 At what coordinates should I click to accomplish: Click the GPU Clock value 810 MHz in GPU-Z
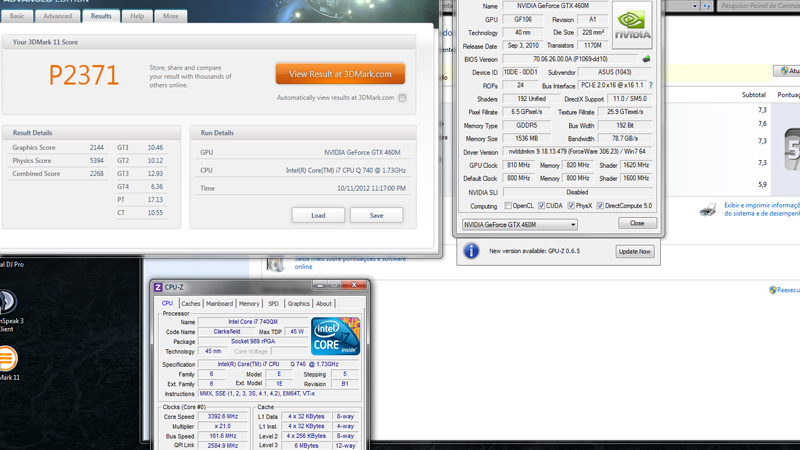(x=519, y=165)
